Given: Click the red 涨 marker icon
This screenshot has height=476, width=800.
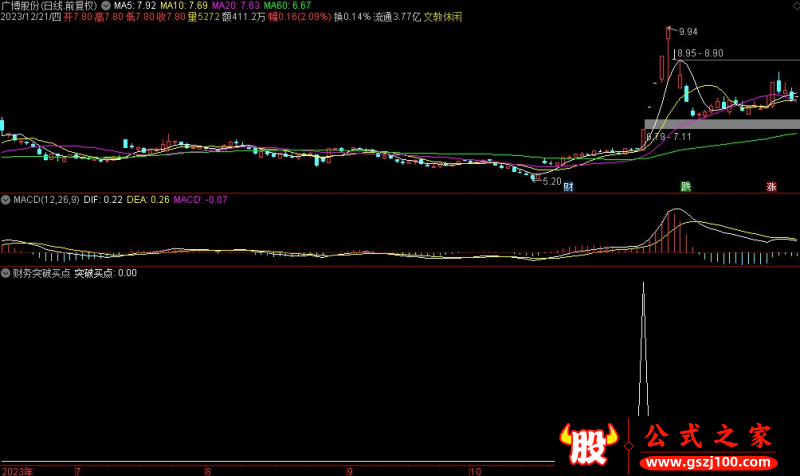Looking at the screenshot, I should click(771, 187).
